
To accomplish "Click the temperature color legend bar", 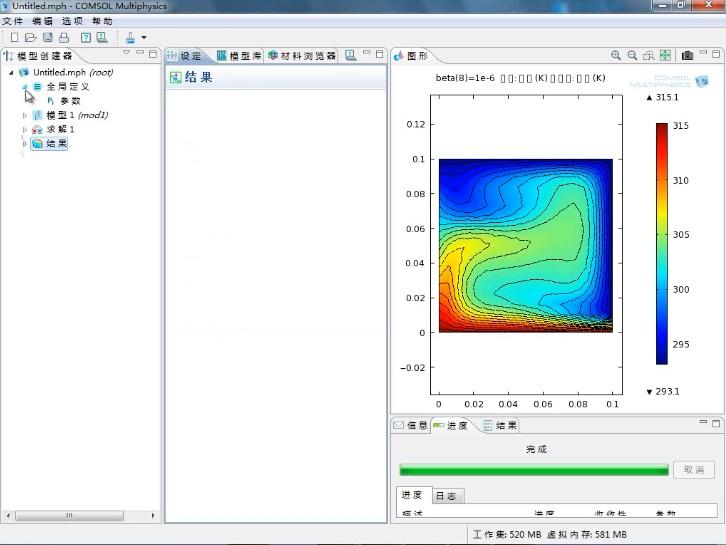I will pyautogui.click(x=662, y=244).
